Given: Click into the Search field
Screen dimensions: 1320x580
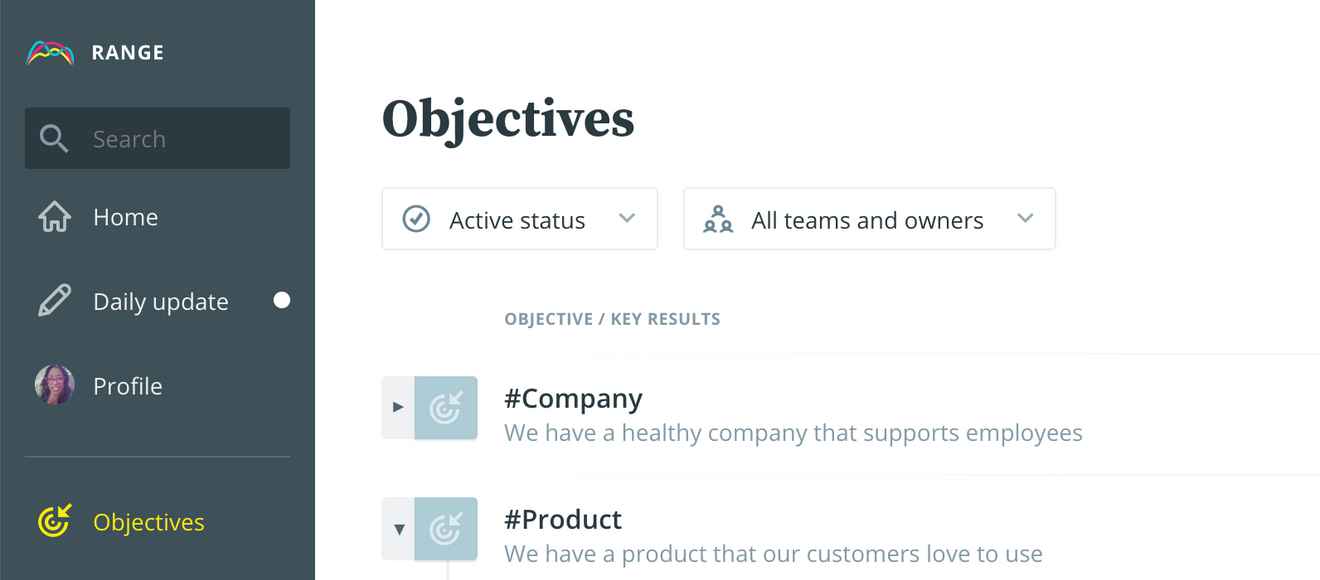Looking at the screenshot, I should click(180, 139).
